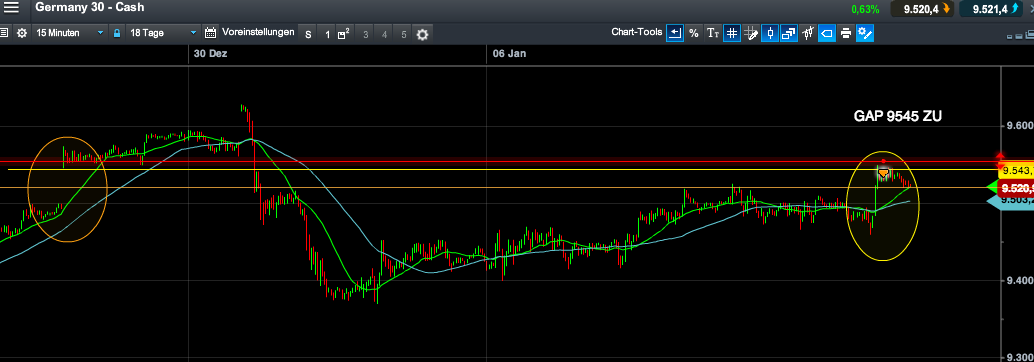Select preset 1 in Voreinstellungen

(x=327, y=34)
